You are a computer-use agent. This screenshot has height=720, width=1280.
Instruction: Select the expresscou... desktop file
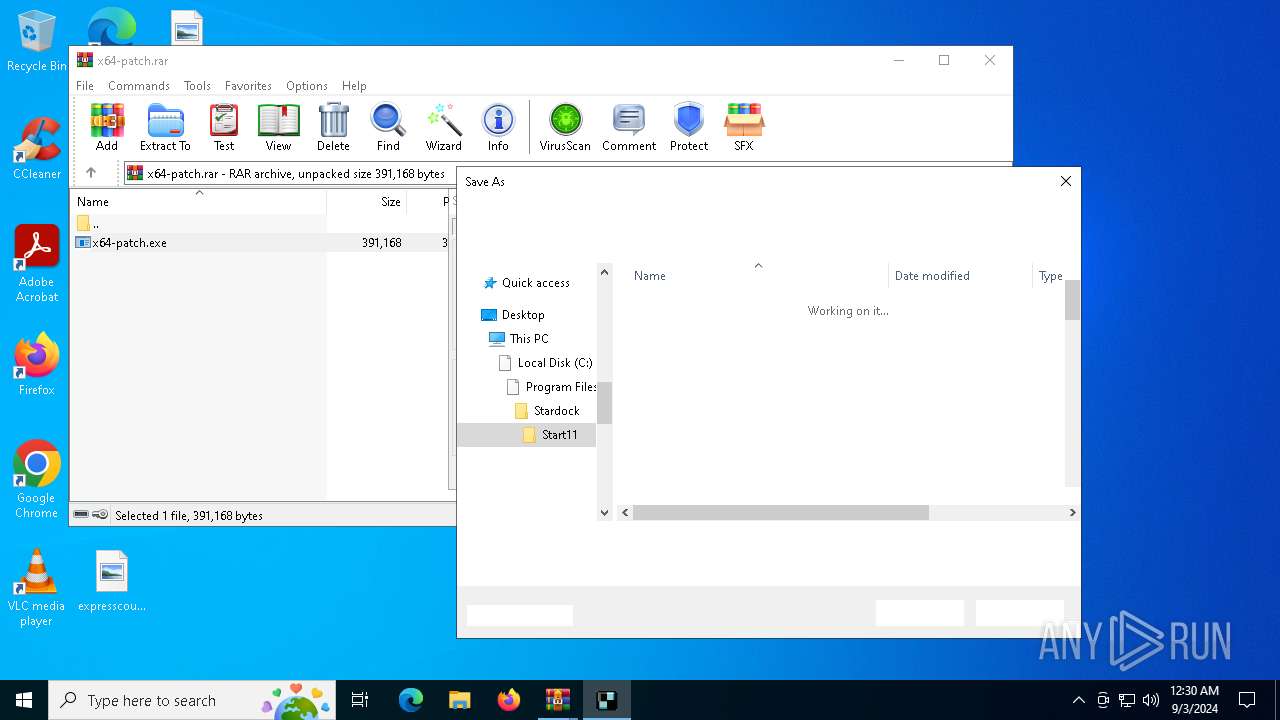point(112,581)
